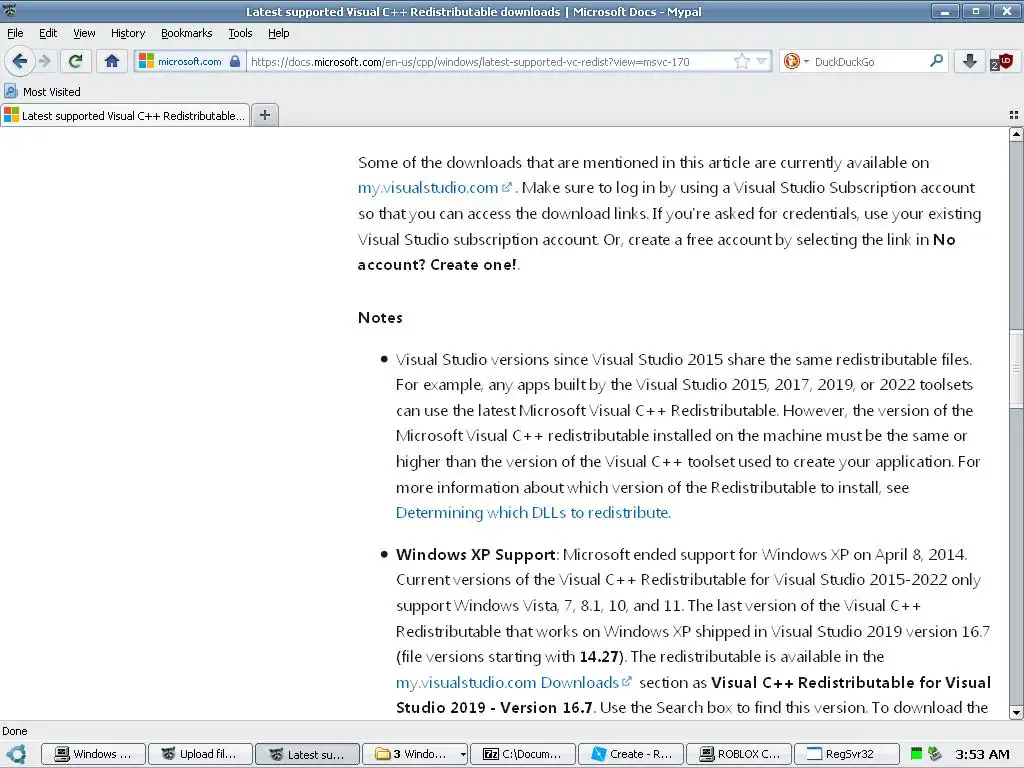Switch to RegSvr32 taskbar window
This screenshot has height=768, width=1024.
click(x=846, y=754)
